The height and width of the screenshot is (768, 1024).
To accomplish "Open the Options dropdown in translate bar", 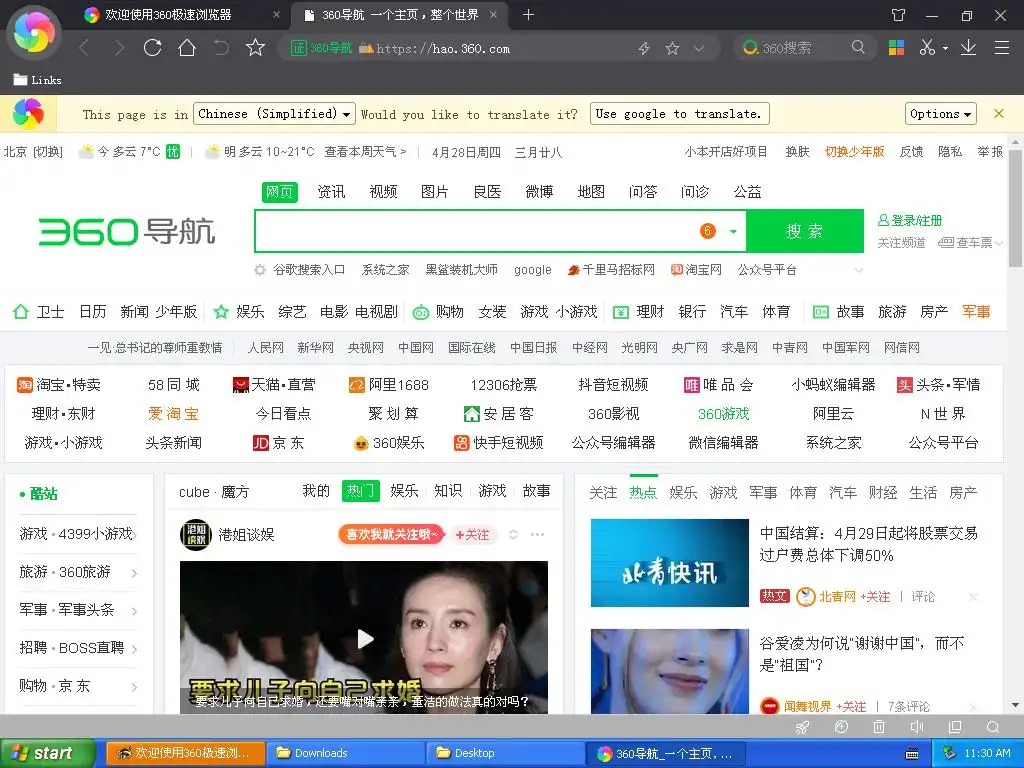I will [940, 114].
